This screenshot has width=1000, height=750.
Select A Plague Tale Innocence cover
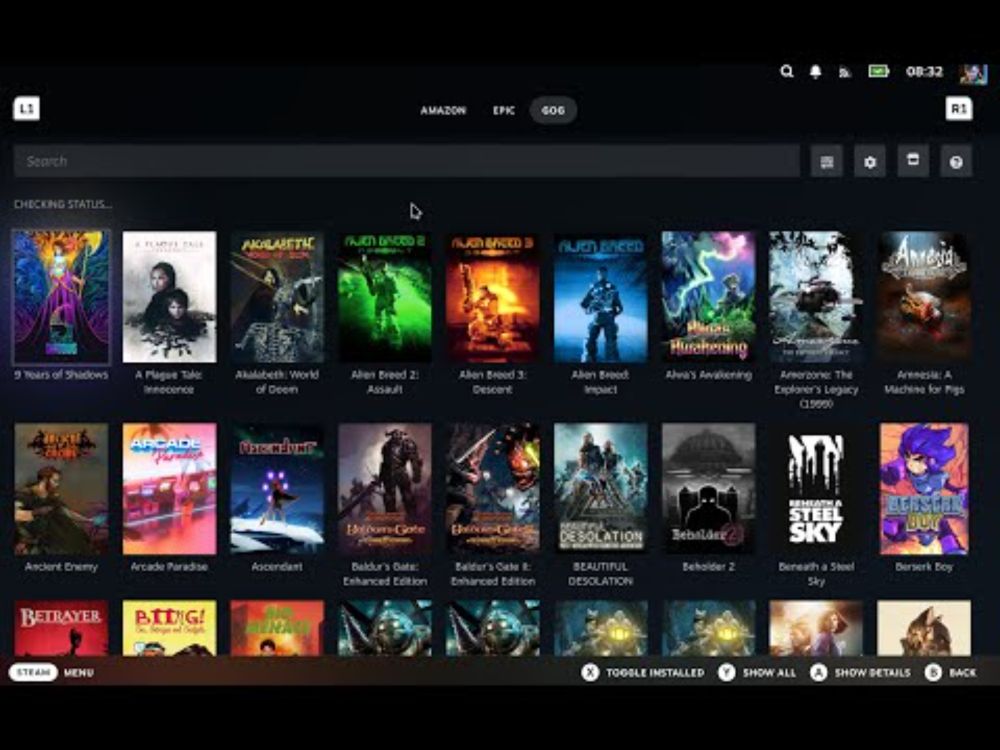point(169,297)
